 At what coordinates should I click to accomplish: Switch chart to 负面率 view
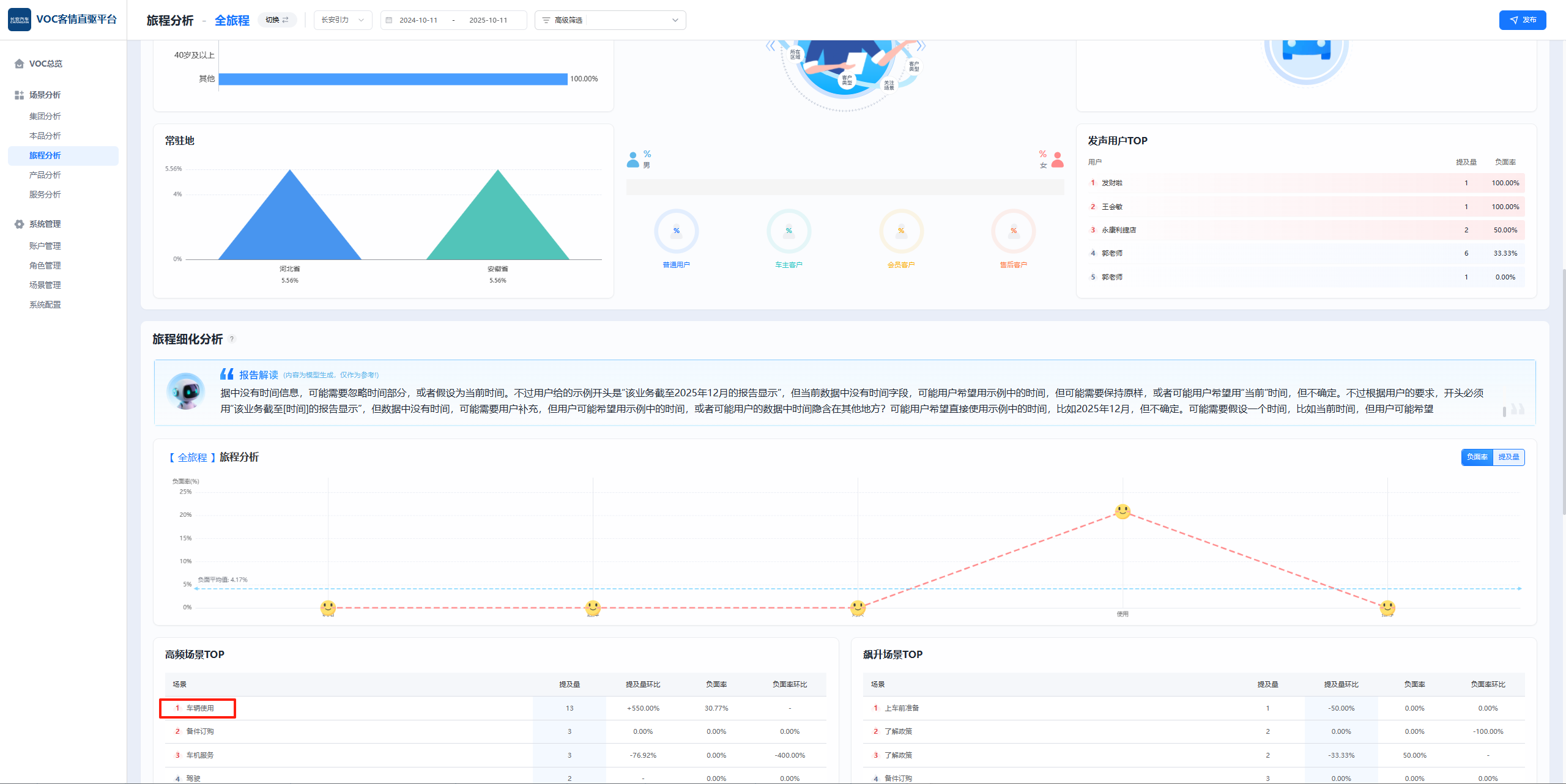[x=1477, y=457]
